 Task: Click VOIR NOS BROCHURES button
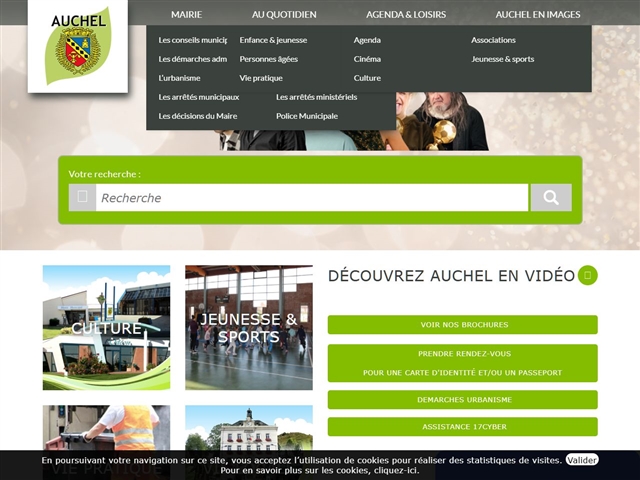(462, 324)
